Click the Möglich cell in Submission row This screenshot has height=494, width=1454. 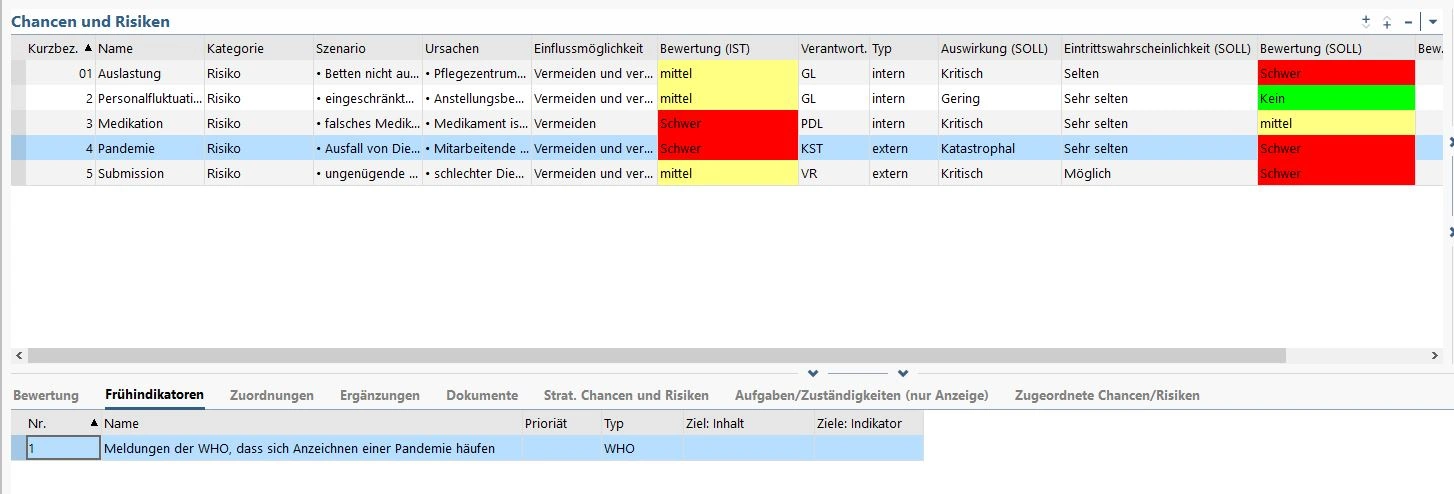1159,173
